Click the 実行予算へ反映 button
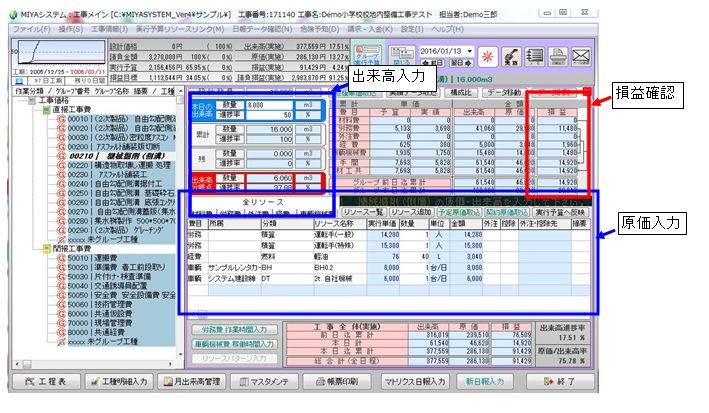Image resolution: width=709 pixels, height=413 pixels. (x=560, y=212)
